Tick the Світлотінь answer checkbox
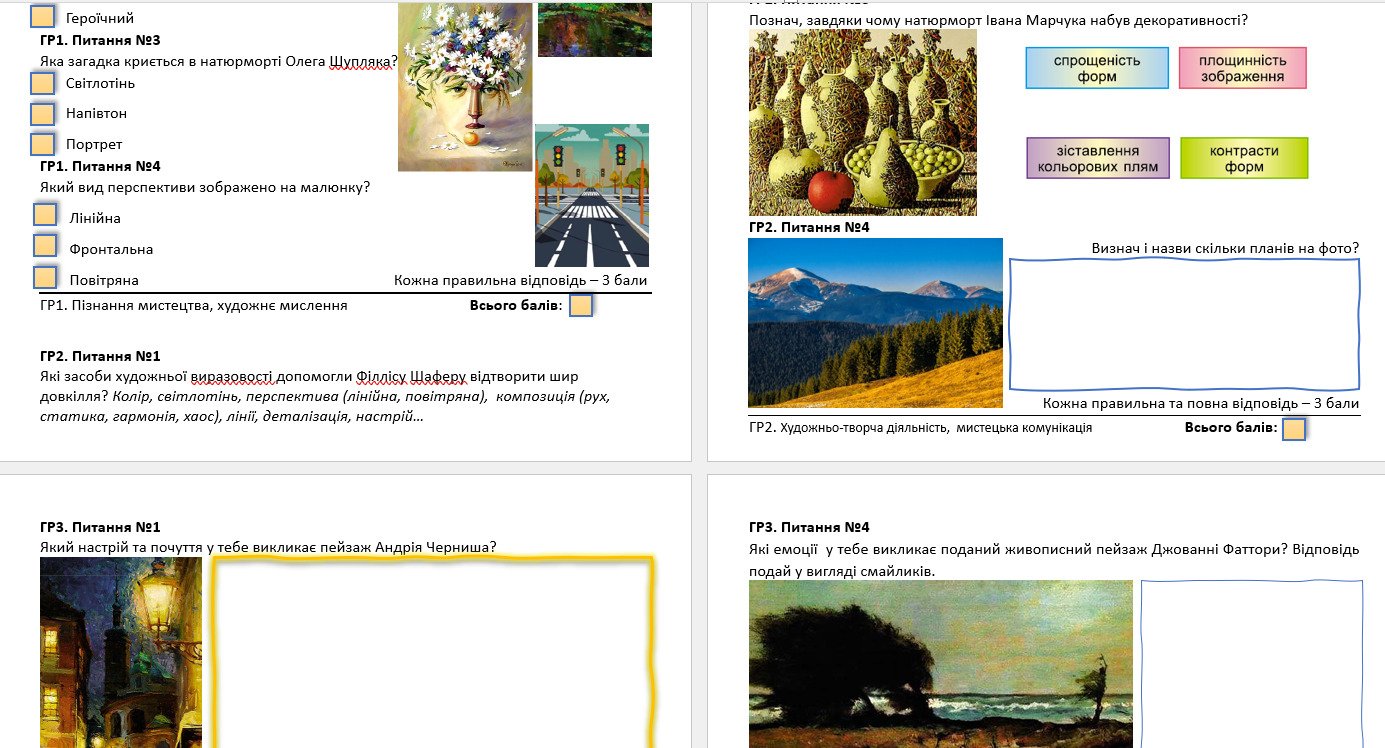 point(42,83)
